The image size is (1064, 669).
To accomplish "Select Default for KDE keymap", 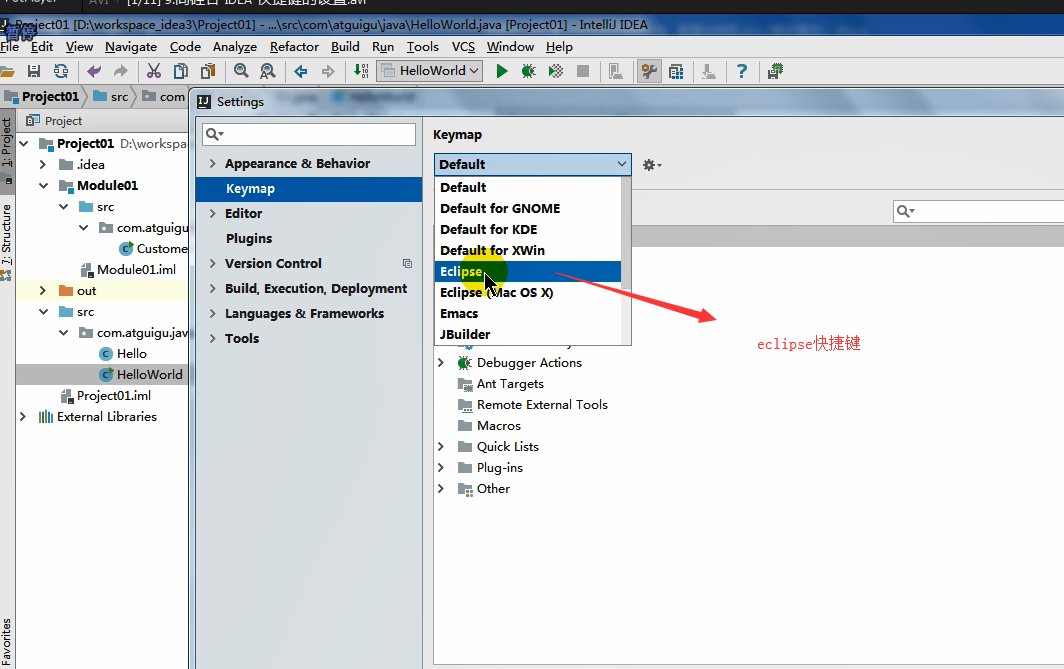I will [x=527, y=229].
